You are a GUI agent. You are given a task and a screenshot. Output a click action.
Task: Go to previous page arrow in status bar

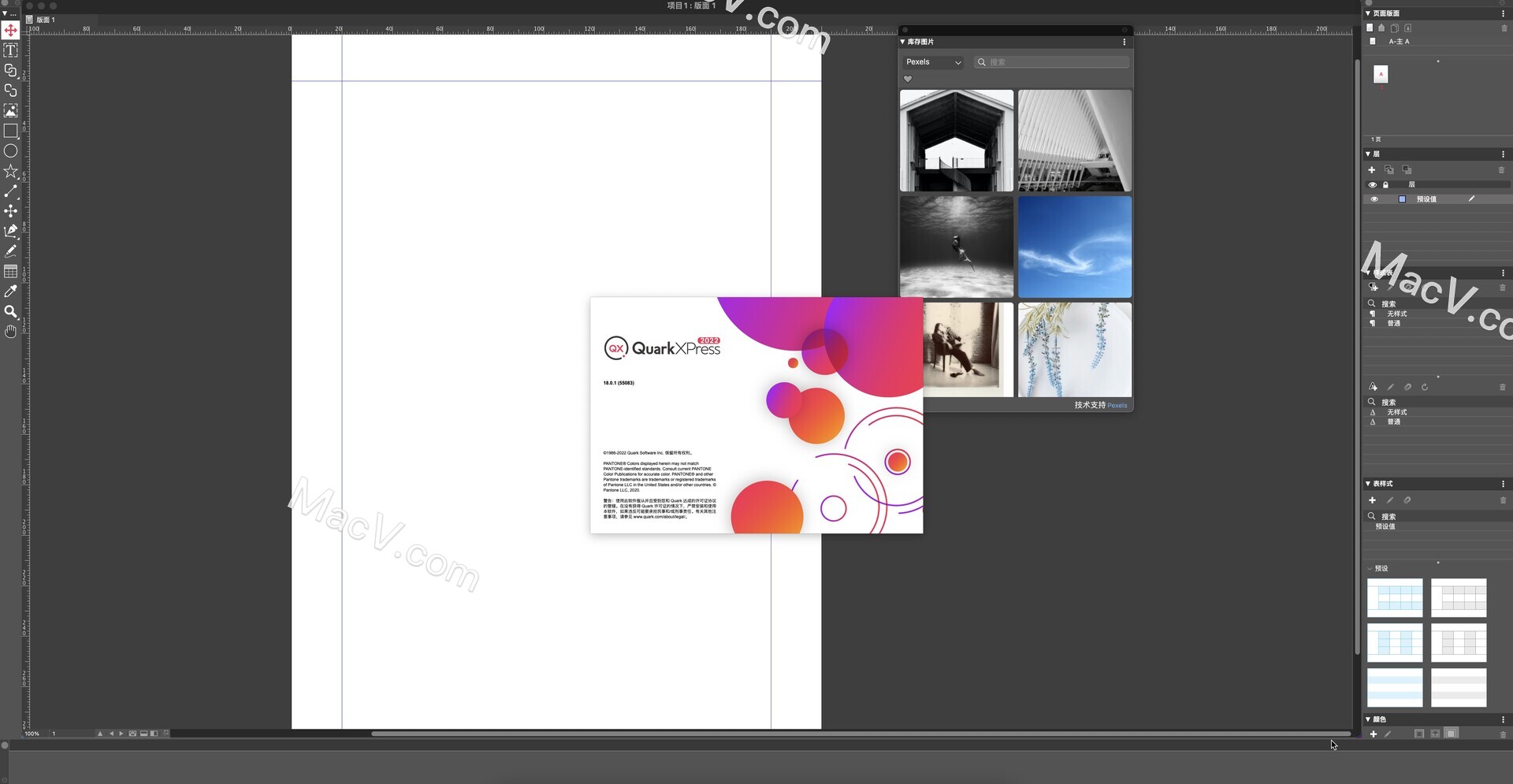click(111, 734)
